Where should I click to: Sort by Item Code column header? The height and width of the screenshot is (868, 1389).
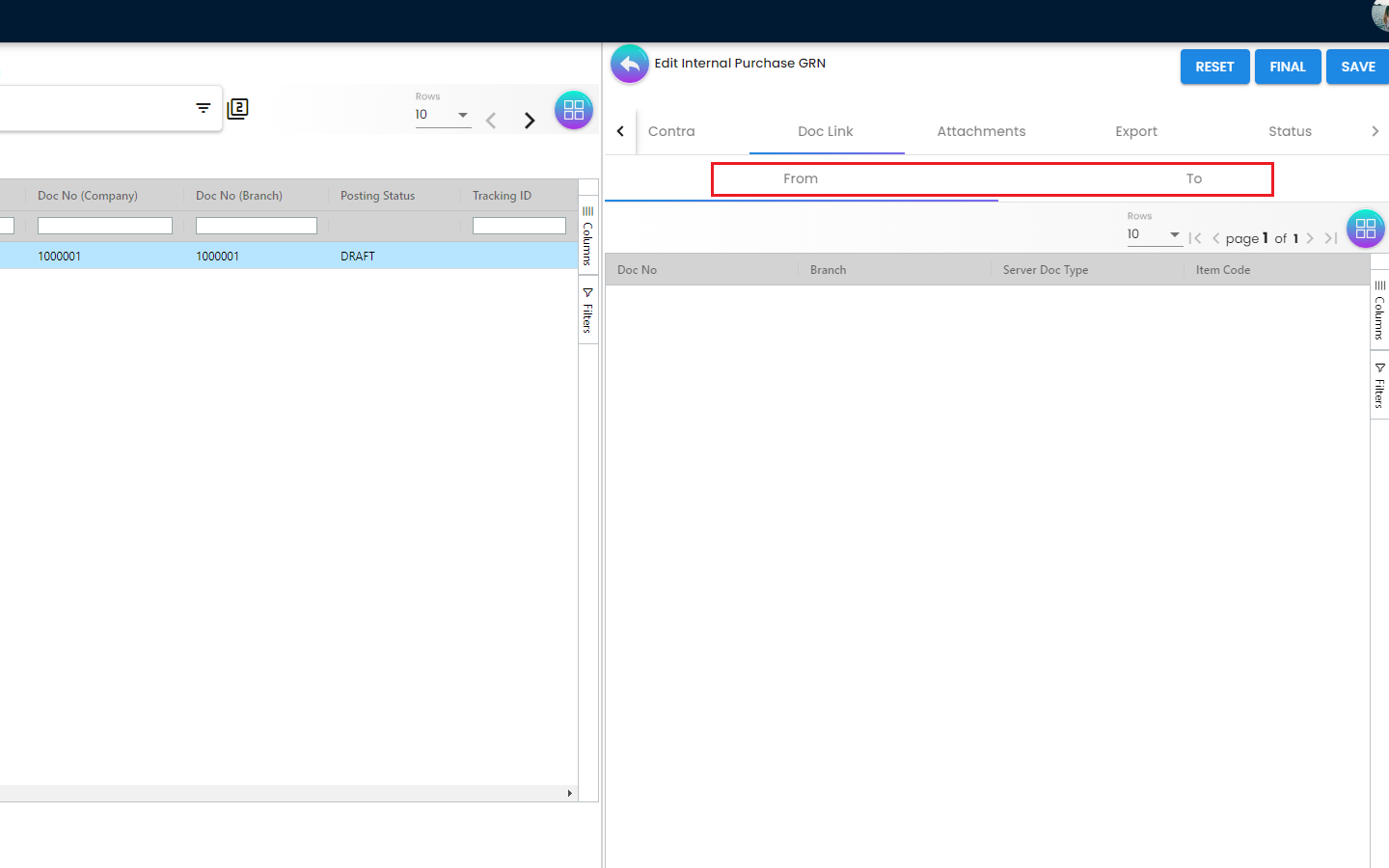click(1223, 270)
